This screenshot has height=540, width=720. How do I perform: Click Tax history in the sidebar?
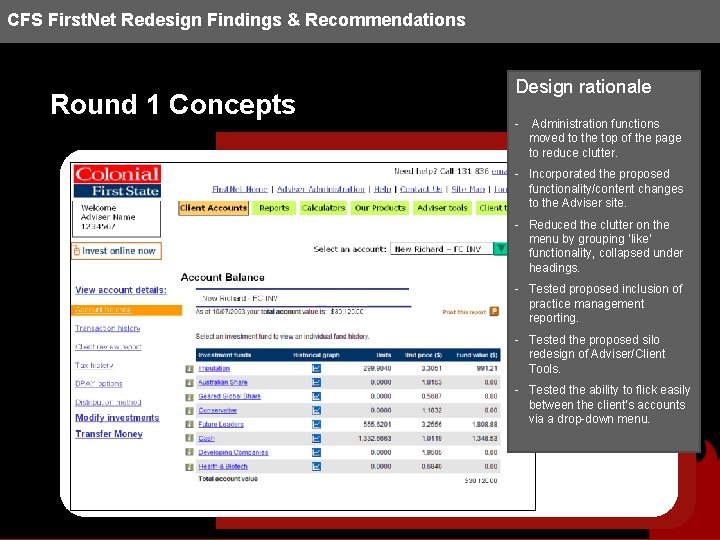[94, 365]
